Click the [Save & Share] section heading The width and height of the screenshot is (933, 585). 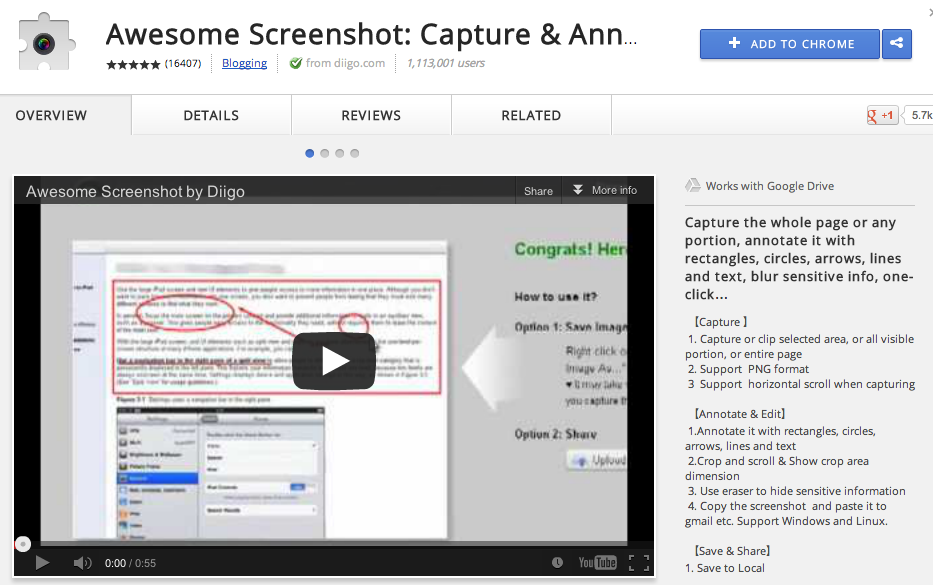(732, 550)
